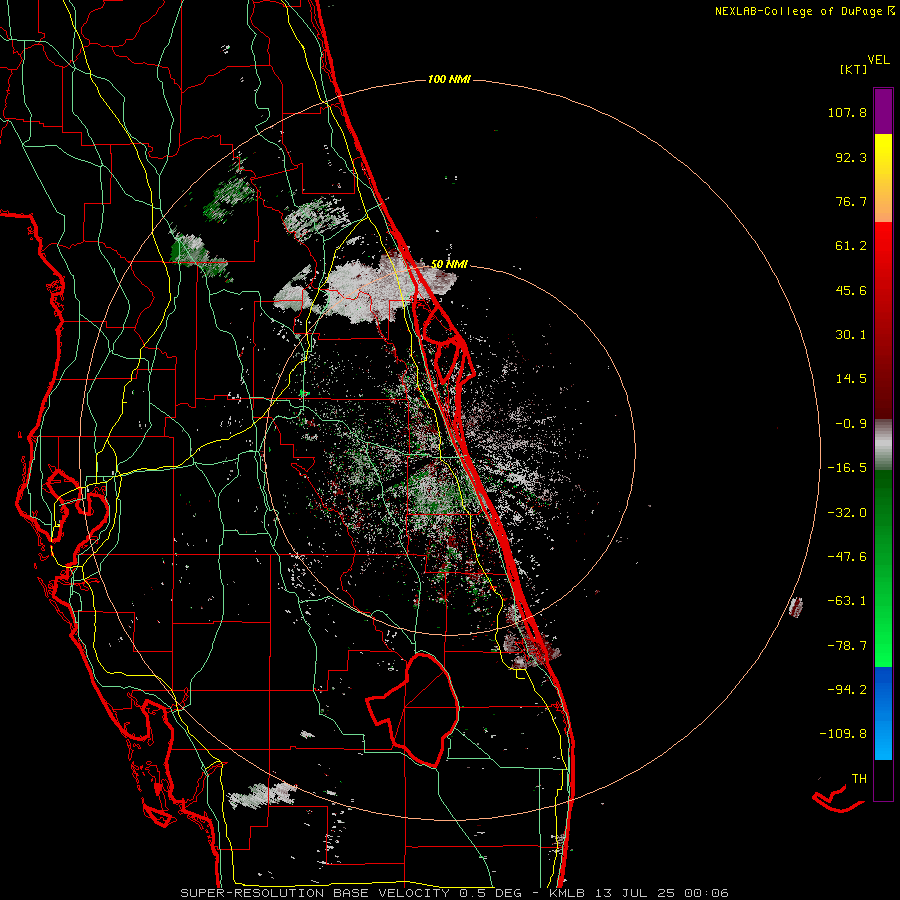Screen dimensions: 900x900
Task: Click the 100 NMI range ring label
Action: pyautogui.click(x=449, y=79)
